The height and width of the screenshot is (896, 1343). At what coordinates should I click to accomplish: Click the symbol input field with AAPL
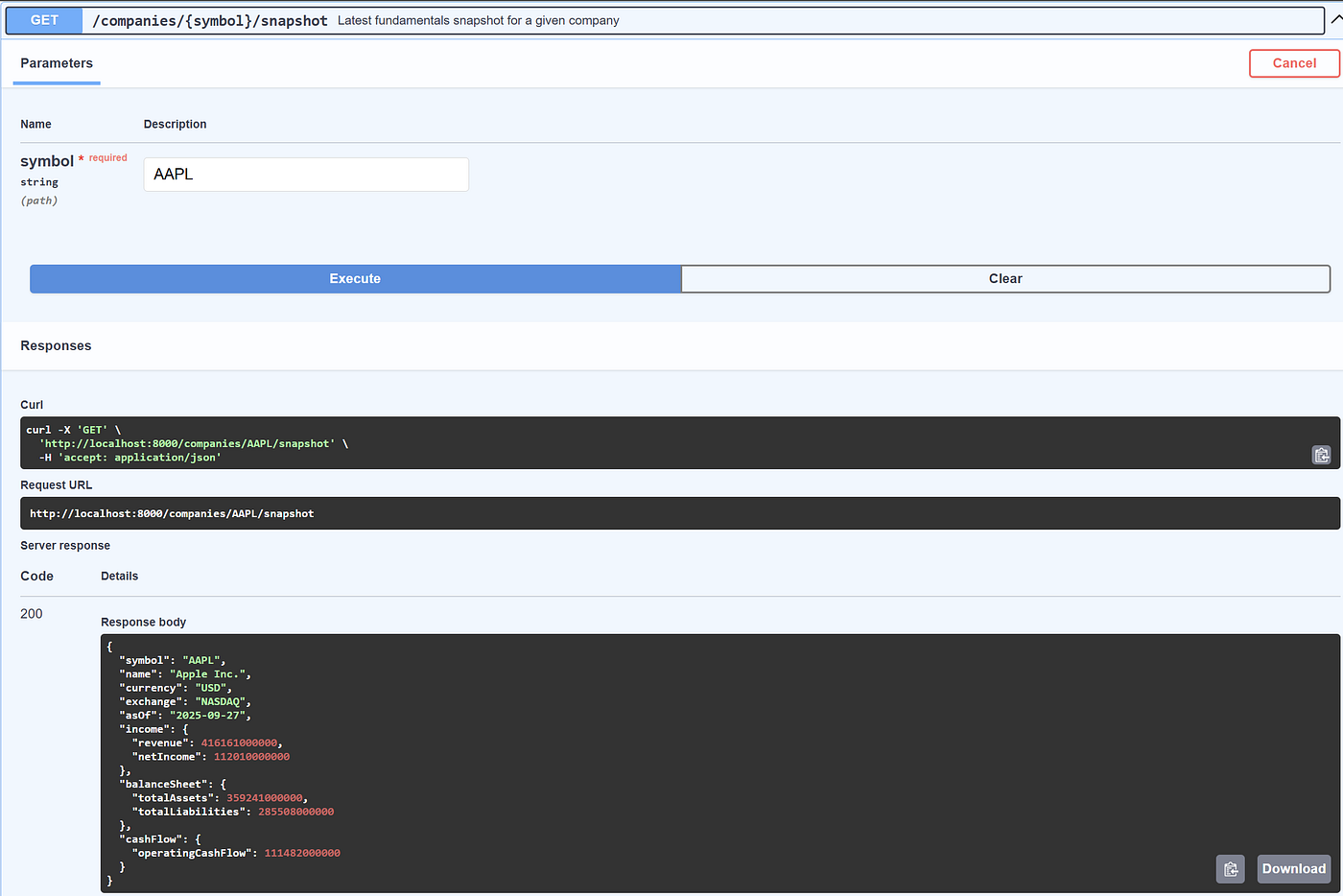(306, 175)
